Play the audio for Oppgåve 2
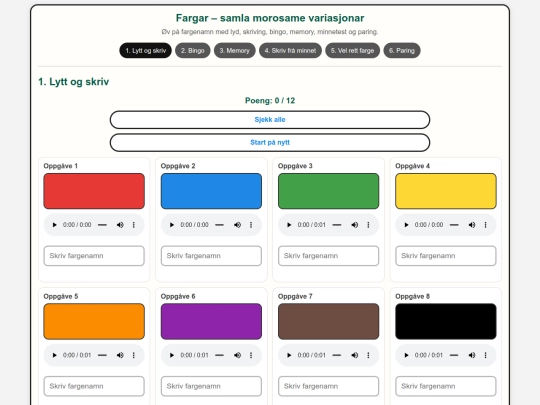The width and height of the screenshot is (540, 405). [172, 225]
